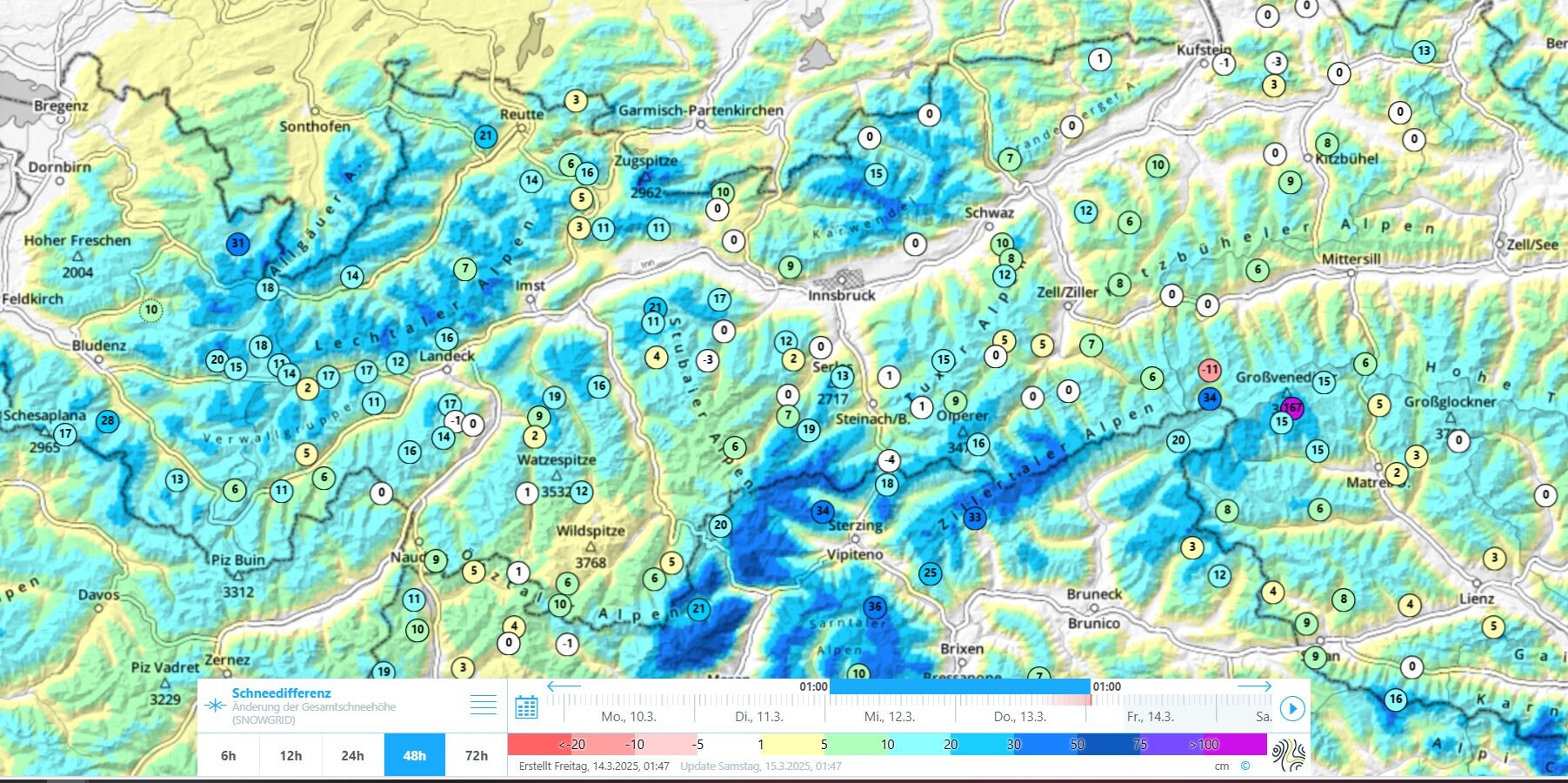Screen dimensions: 1568x783
Task: Select the 6h interval
Action: tap(228, 755)
